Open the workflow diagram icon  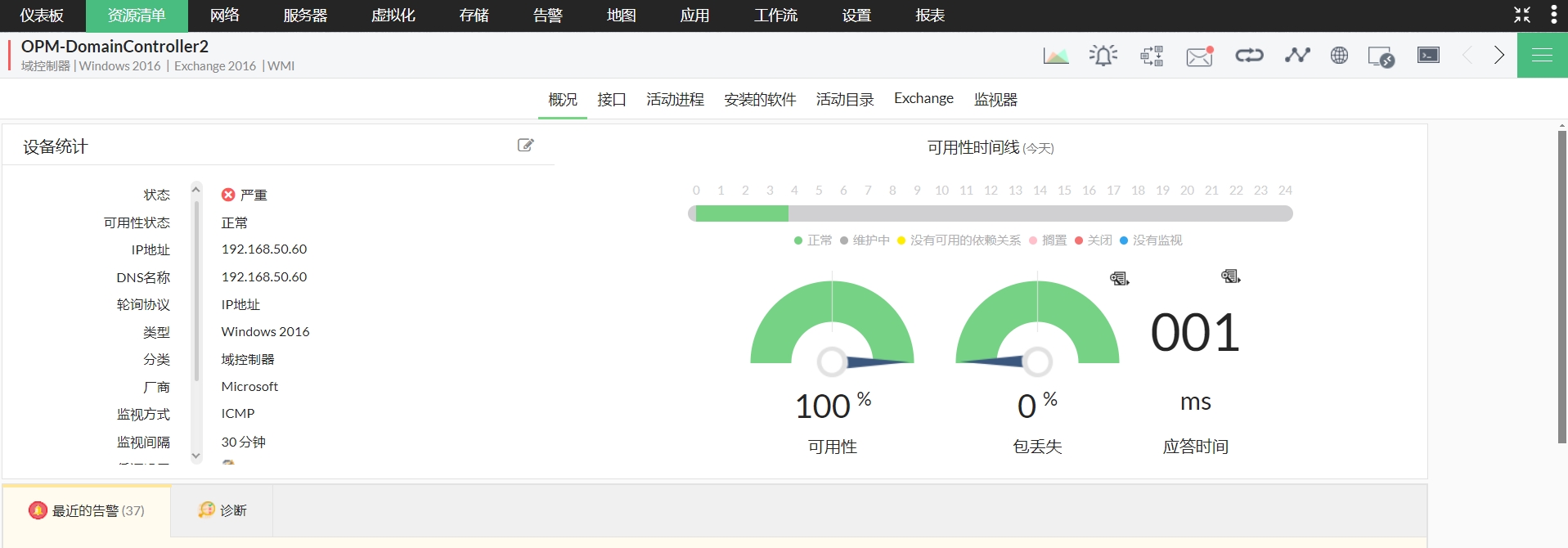[1152, 56]
